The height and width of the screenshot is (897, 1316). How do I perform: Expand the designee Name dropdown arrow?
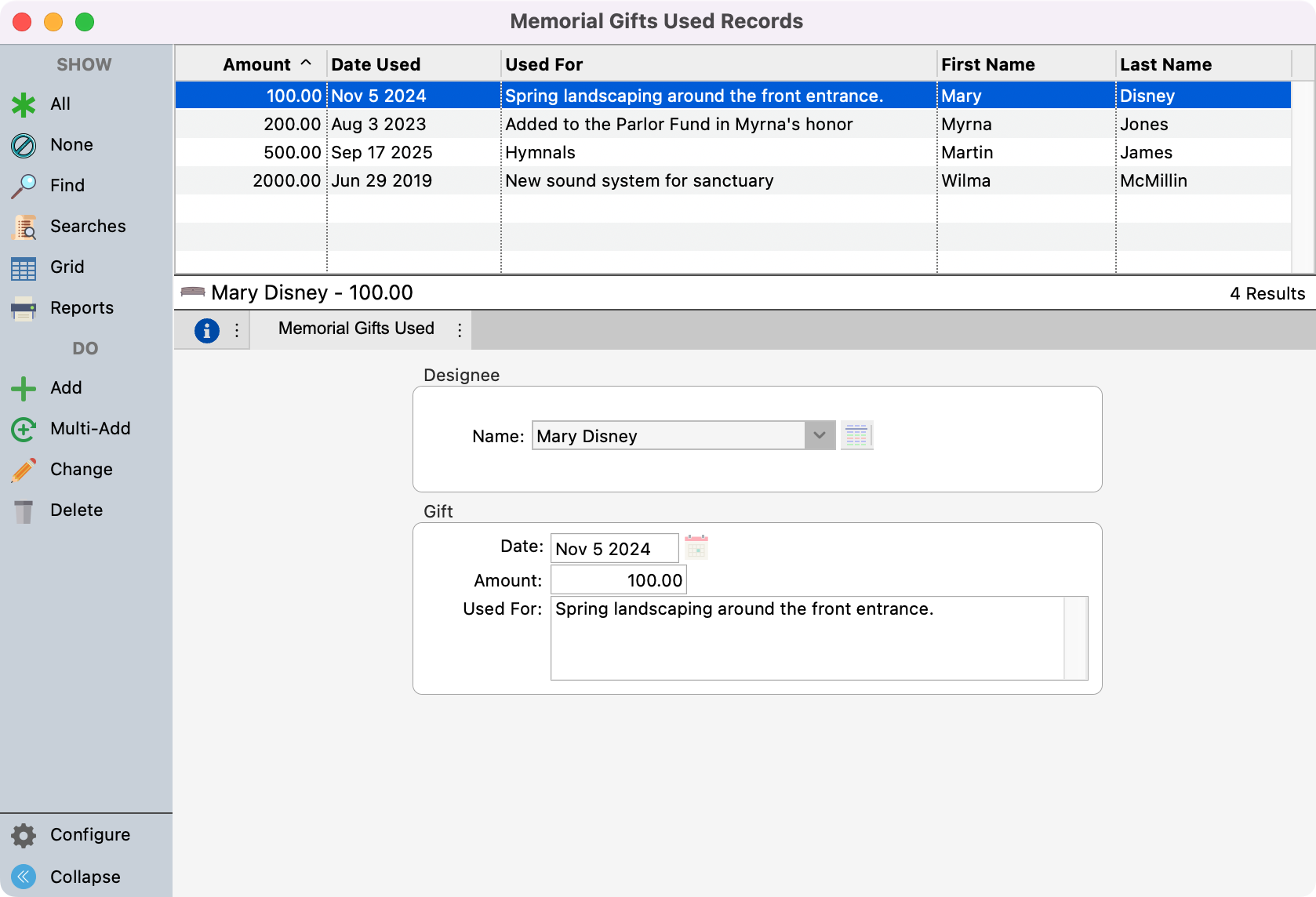tap(819, 435)
